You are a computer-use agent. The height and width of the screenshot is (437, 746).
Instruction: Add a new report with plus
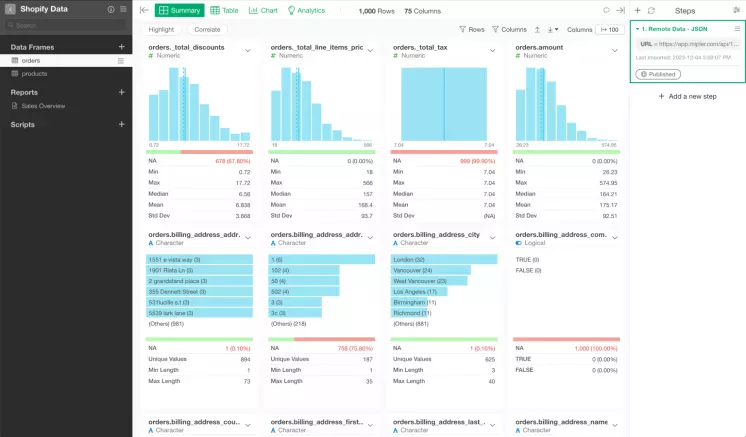tap(121, 92)
